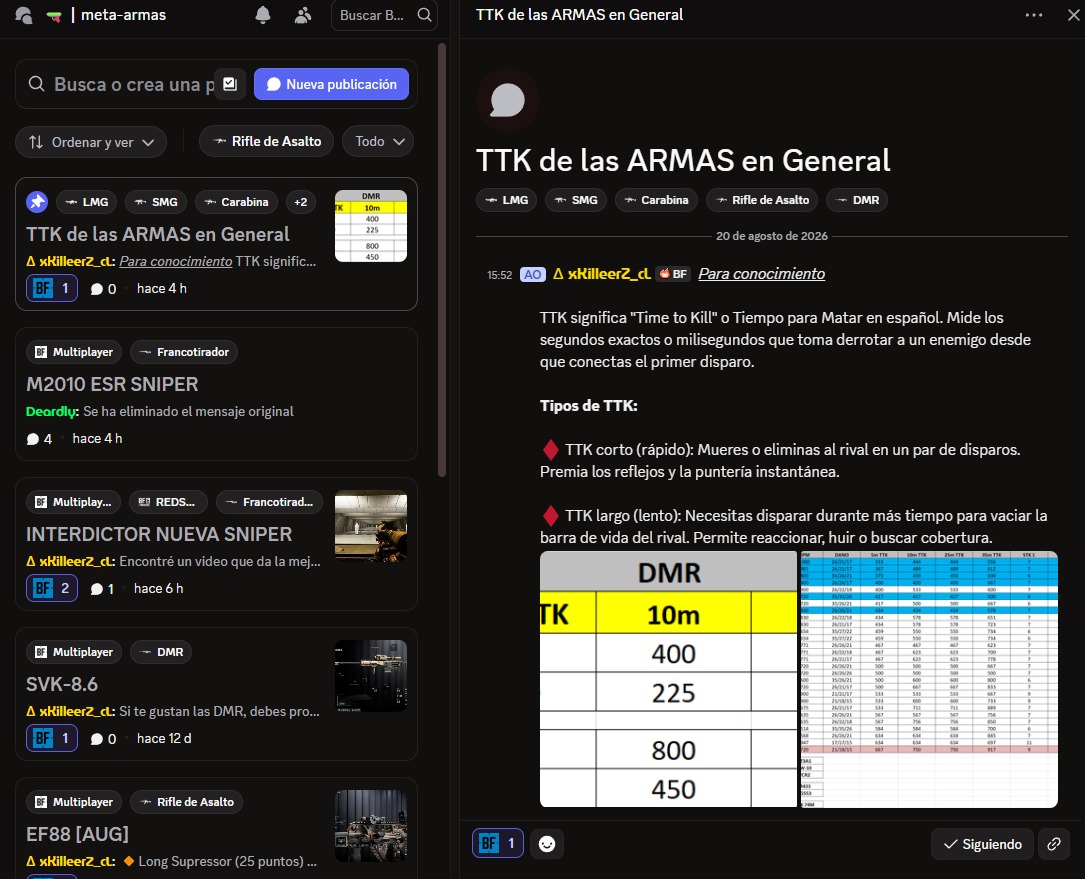The width and height of the screenshot is (1085, 879).
Task: Open INTERDICTOR NUEVA SNIPER post title
Action: click(158, 534)
